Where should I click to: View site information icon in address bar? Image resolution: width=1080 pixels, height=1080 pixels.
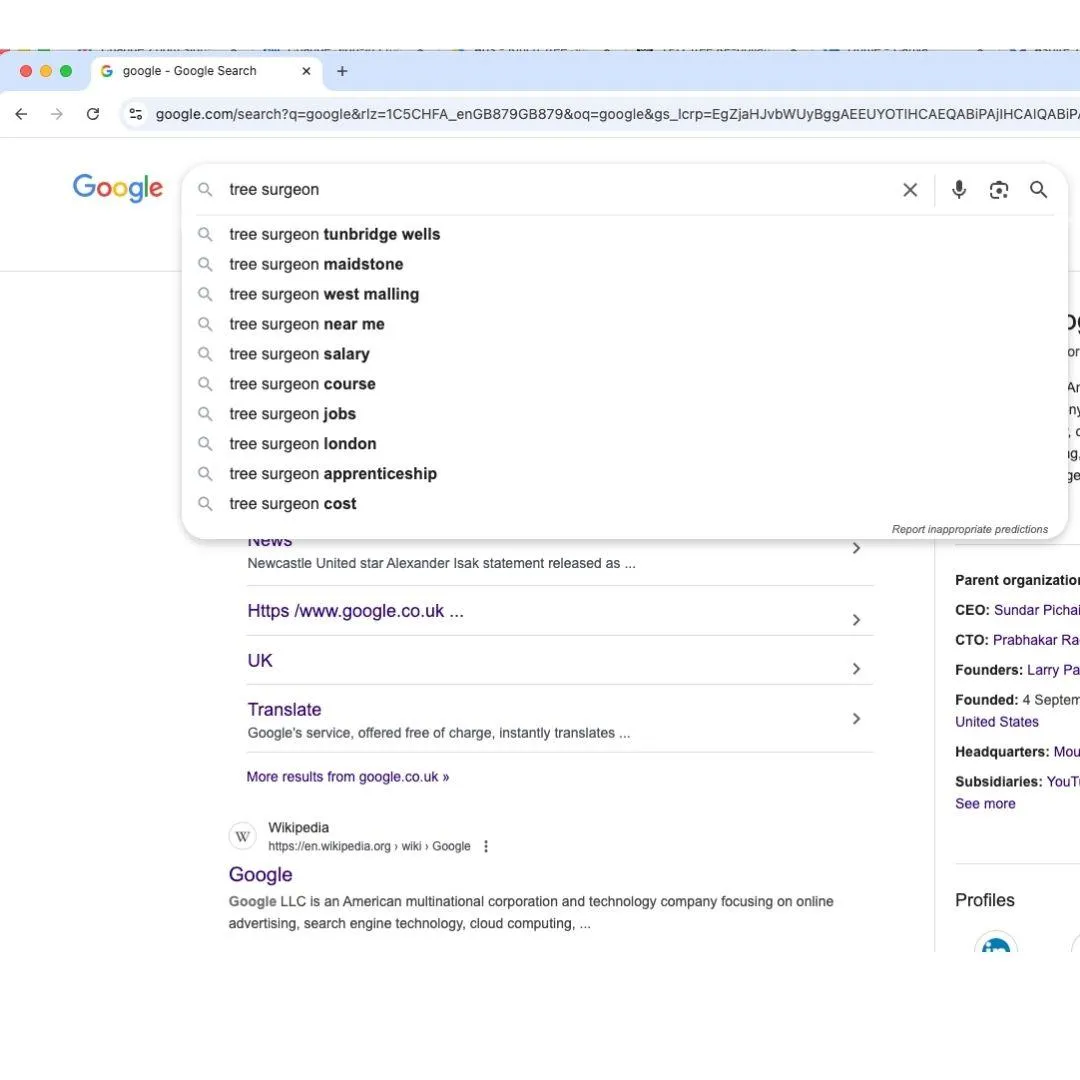(136, 114)
